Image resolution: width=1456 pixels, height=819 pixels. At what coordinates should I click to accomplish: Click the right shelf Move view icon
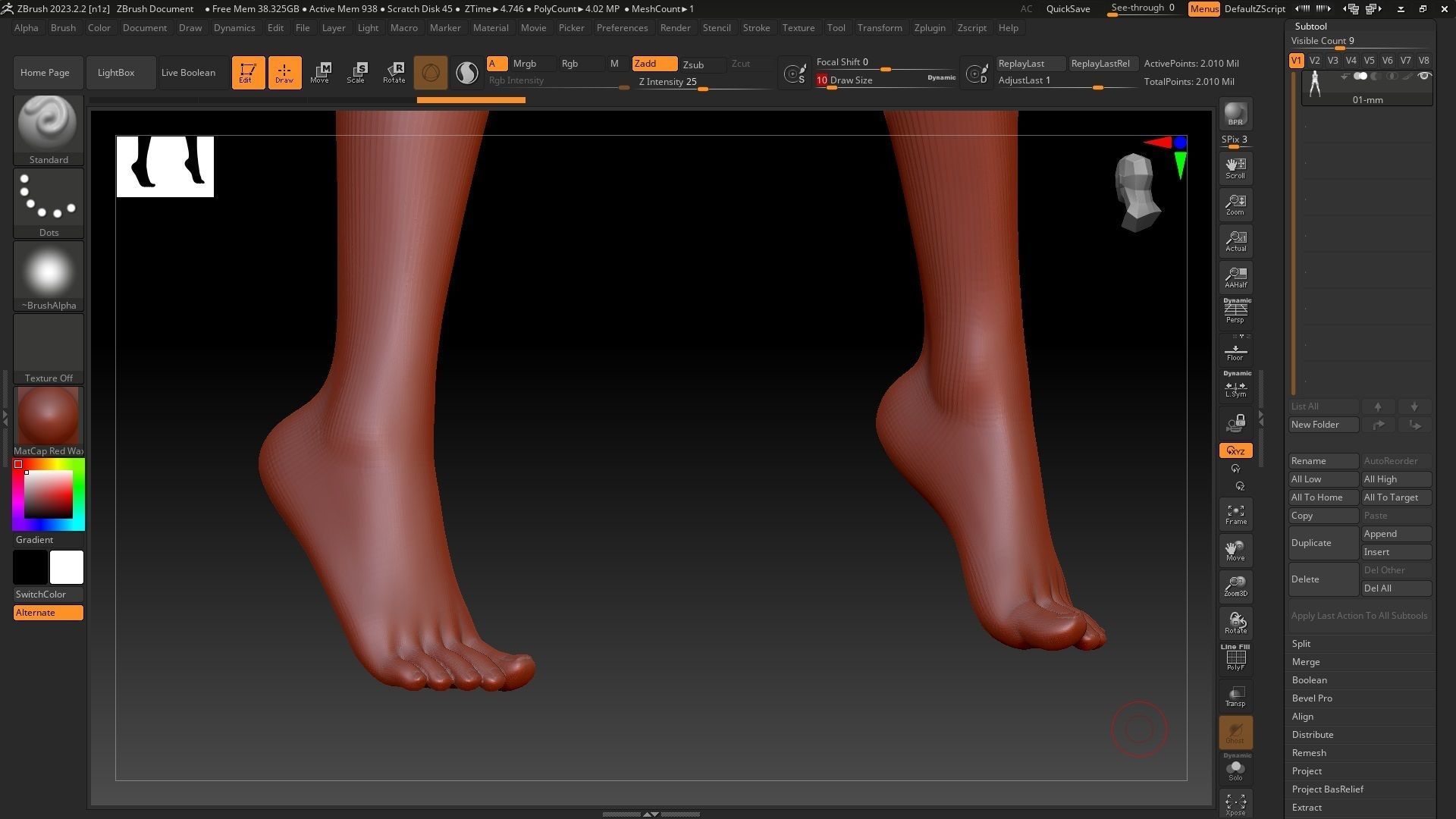click(x=1235, y=551)
